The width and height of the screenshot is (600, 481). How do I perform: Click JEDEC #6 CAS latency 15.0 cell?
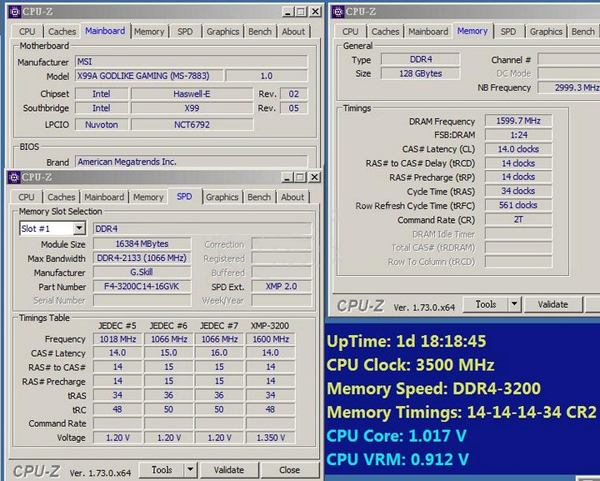169,353
